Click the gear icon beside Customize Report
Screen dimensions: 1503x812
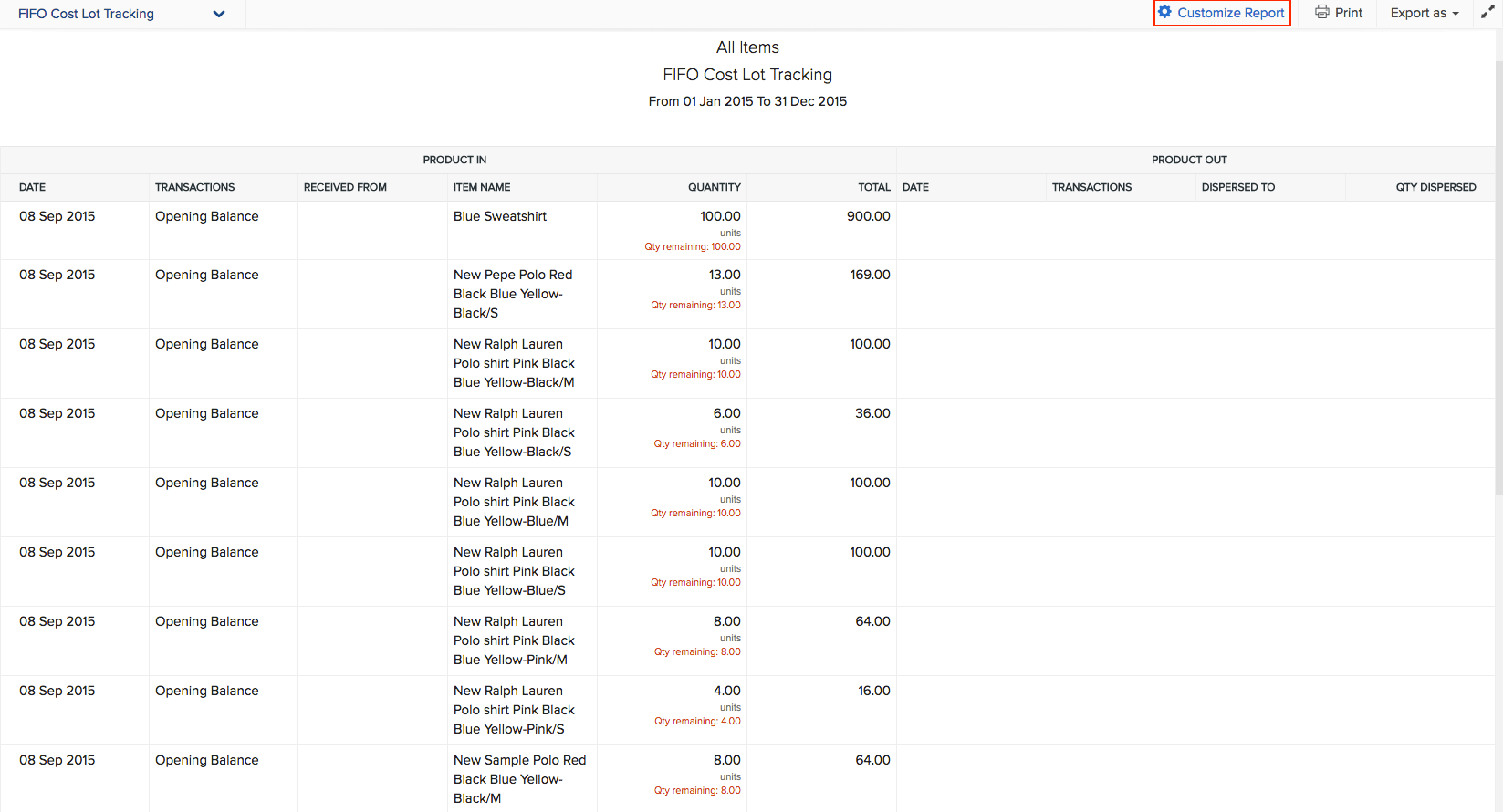pos(1164,12)
